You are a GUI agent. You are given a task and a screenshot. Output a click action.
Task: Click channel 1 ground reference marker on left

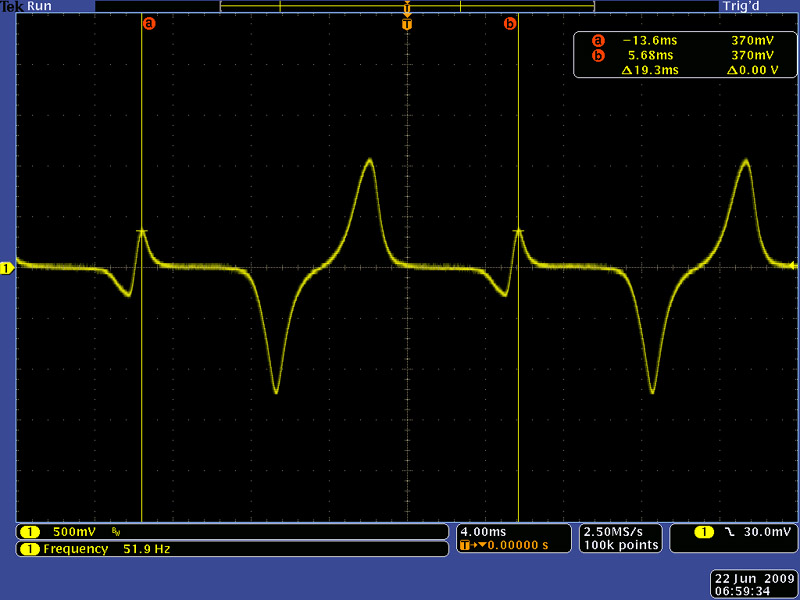[x=7, y=268]
